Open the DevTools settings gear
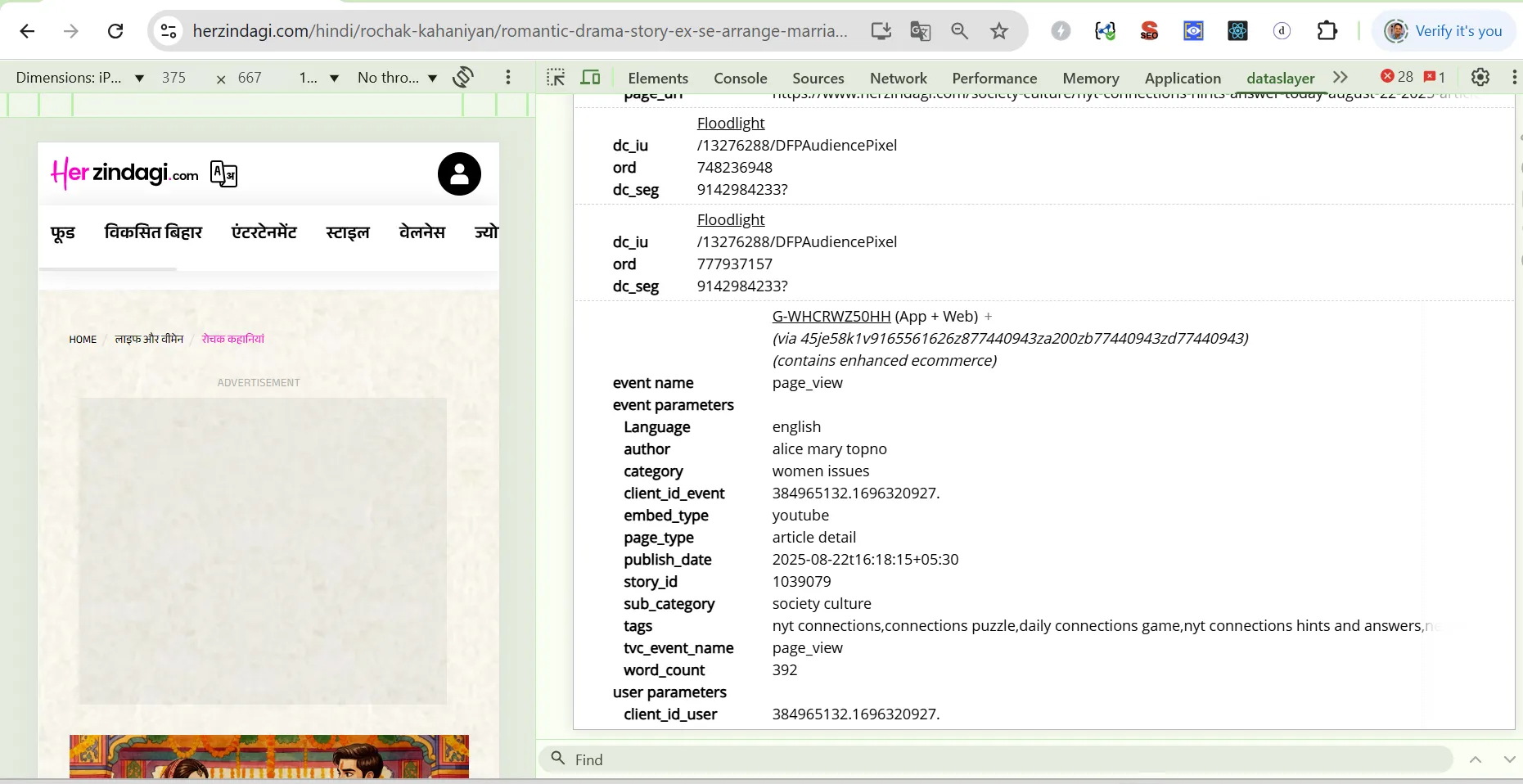1523x784 pixels. (x=1480, y=77)
